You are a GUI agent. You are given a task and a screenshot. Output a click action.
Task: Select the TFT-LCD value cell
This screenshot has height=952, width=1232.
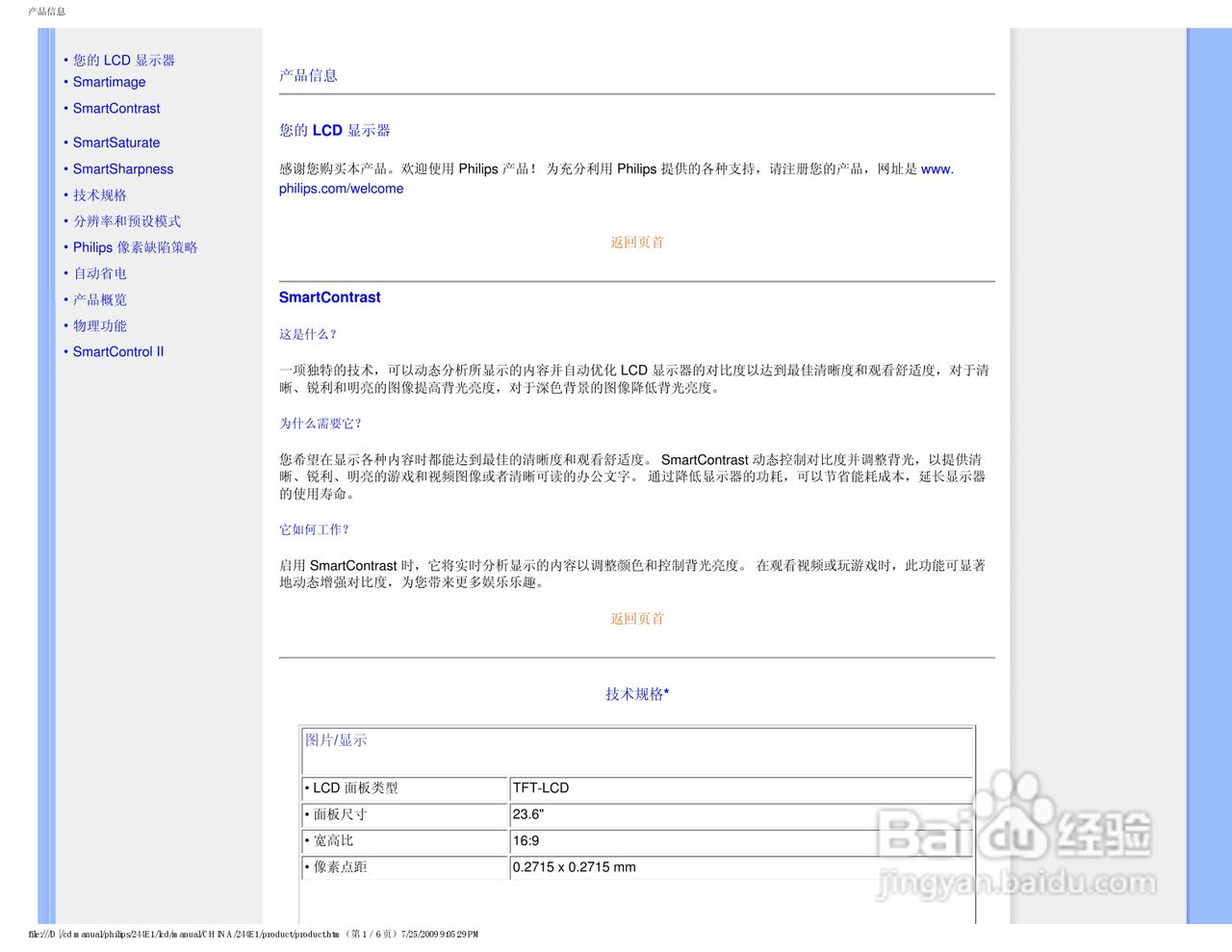point(740,788)
